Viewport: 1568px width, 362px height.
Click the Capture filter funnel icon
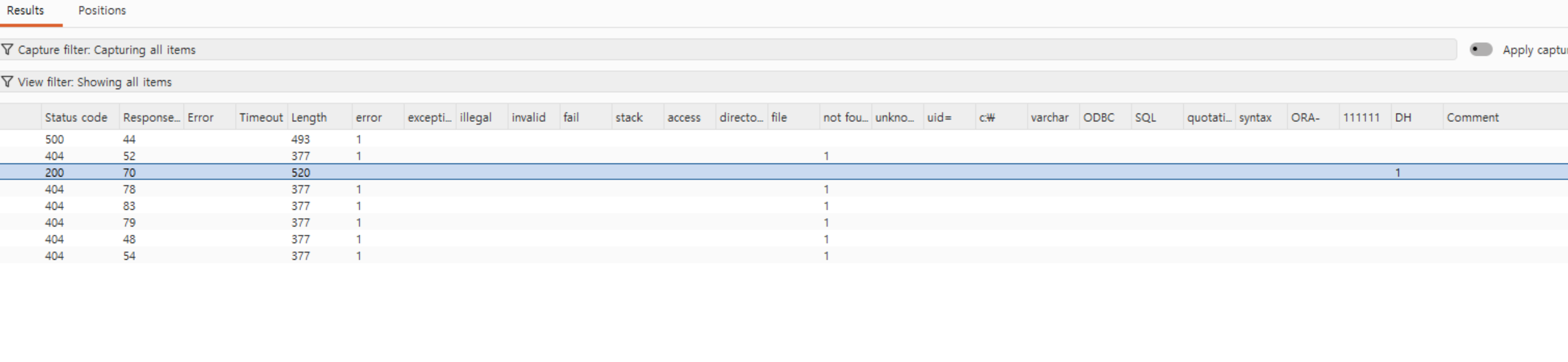(7, 49)
